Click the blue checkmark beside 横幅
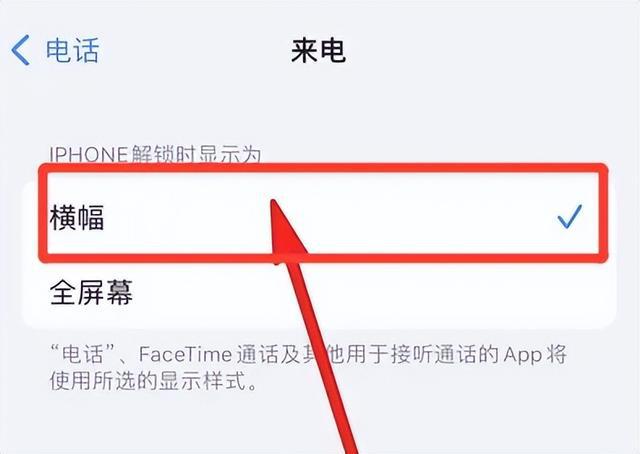 click(x=570, y=216)
